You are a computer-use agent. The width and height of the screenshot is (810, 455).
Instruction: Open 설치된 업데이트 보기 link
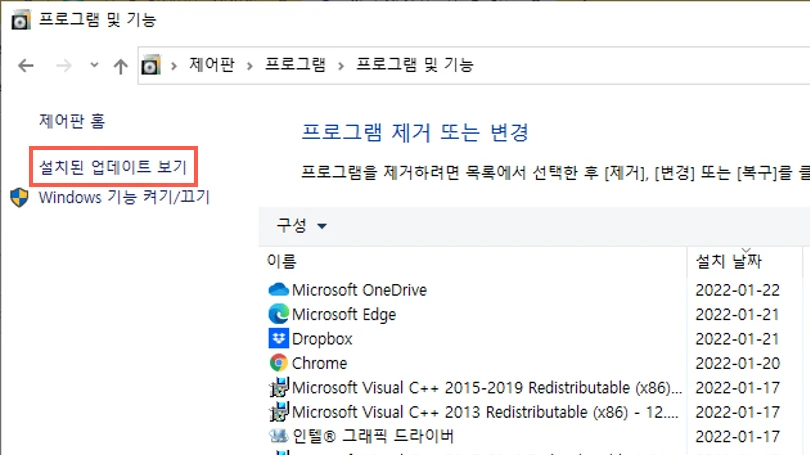pos(113,167)
